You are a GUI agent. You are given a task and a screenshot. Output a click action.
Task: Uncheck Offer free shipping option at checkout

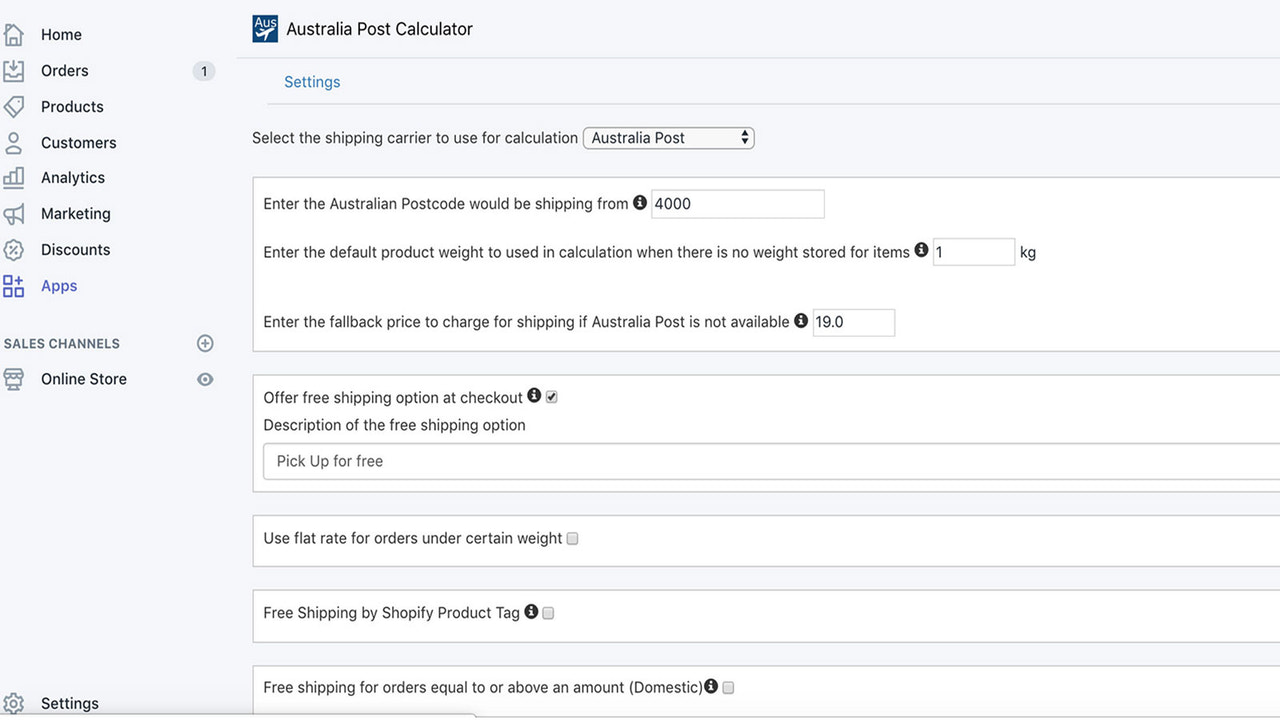550,396
